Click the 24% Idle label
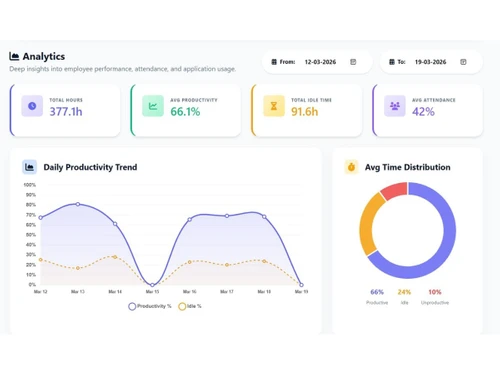 tap(404, 292)
